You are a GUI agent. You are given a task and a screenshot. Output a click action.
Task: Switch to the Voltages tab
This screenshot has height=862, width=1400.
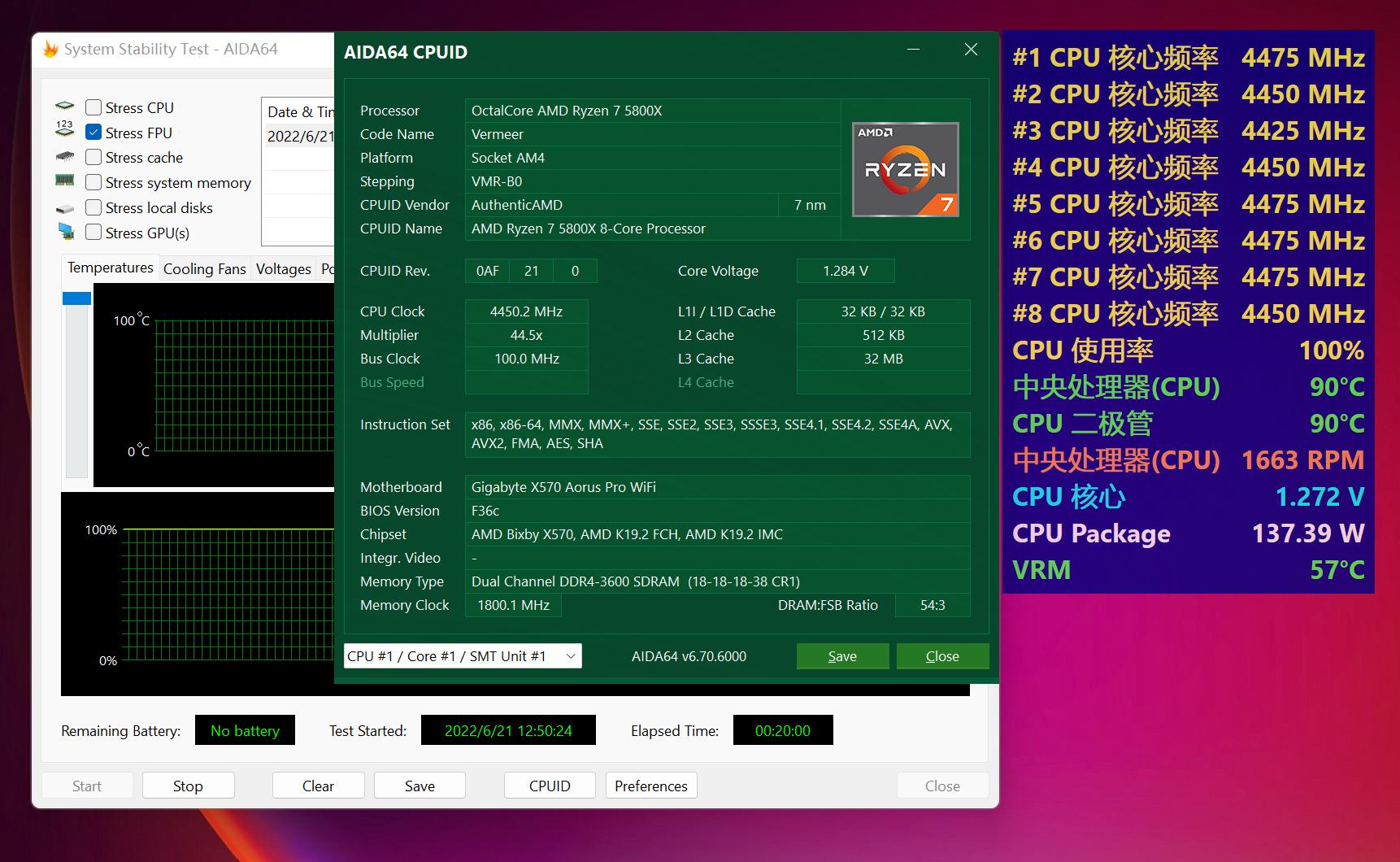(x=283, y=268)
